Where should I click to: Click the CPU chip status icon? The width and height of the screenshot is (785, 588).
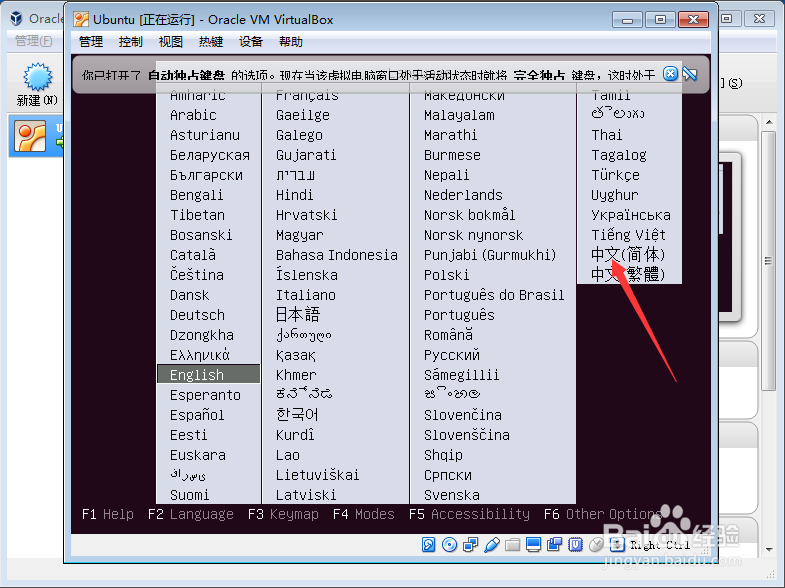(575, 544)
